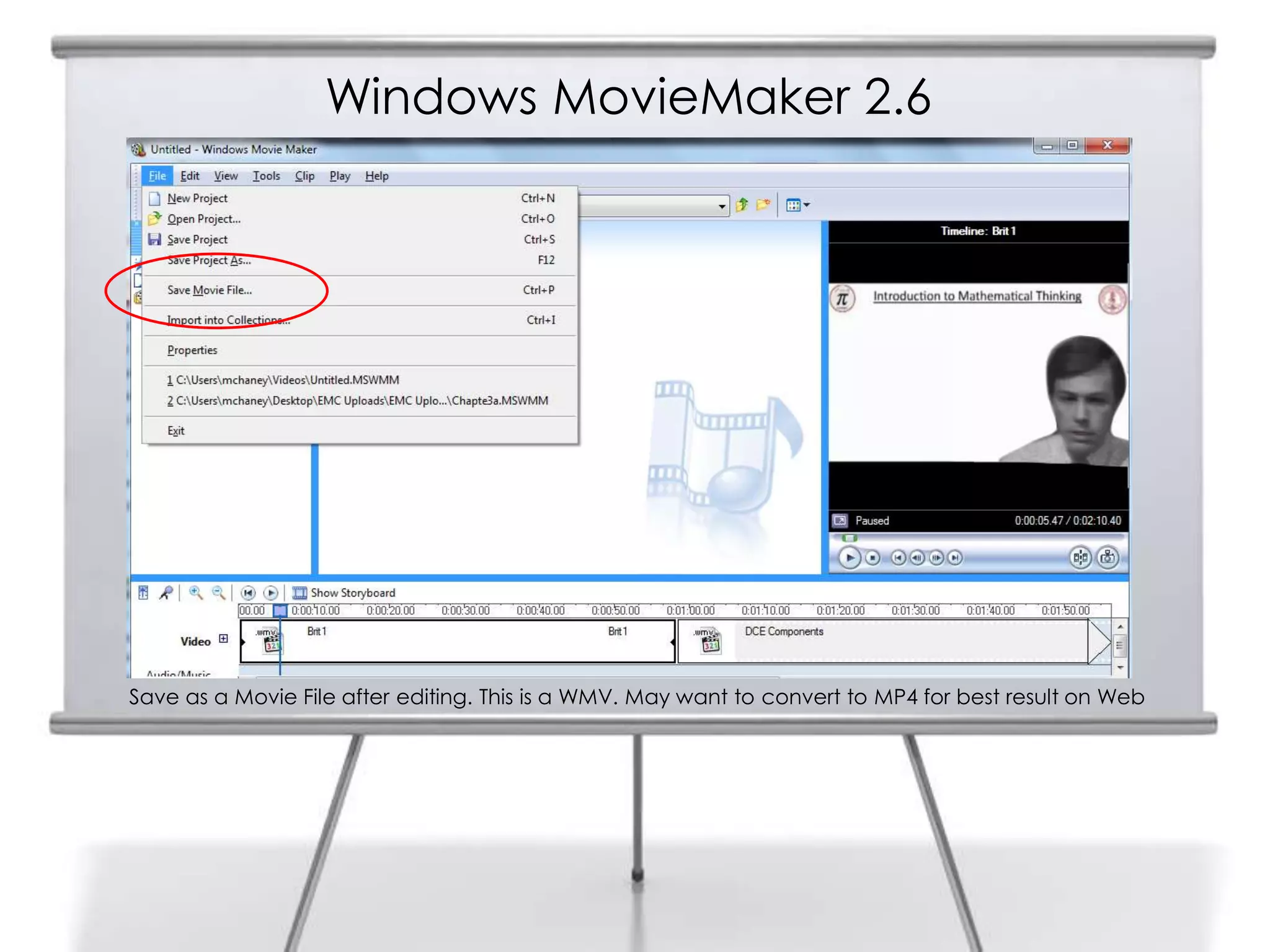Viewport: 1270px width, 952px height.
Task: Split the clip at the current frame
Action: [x=1080, y=558]
